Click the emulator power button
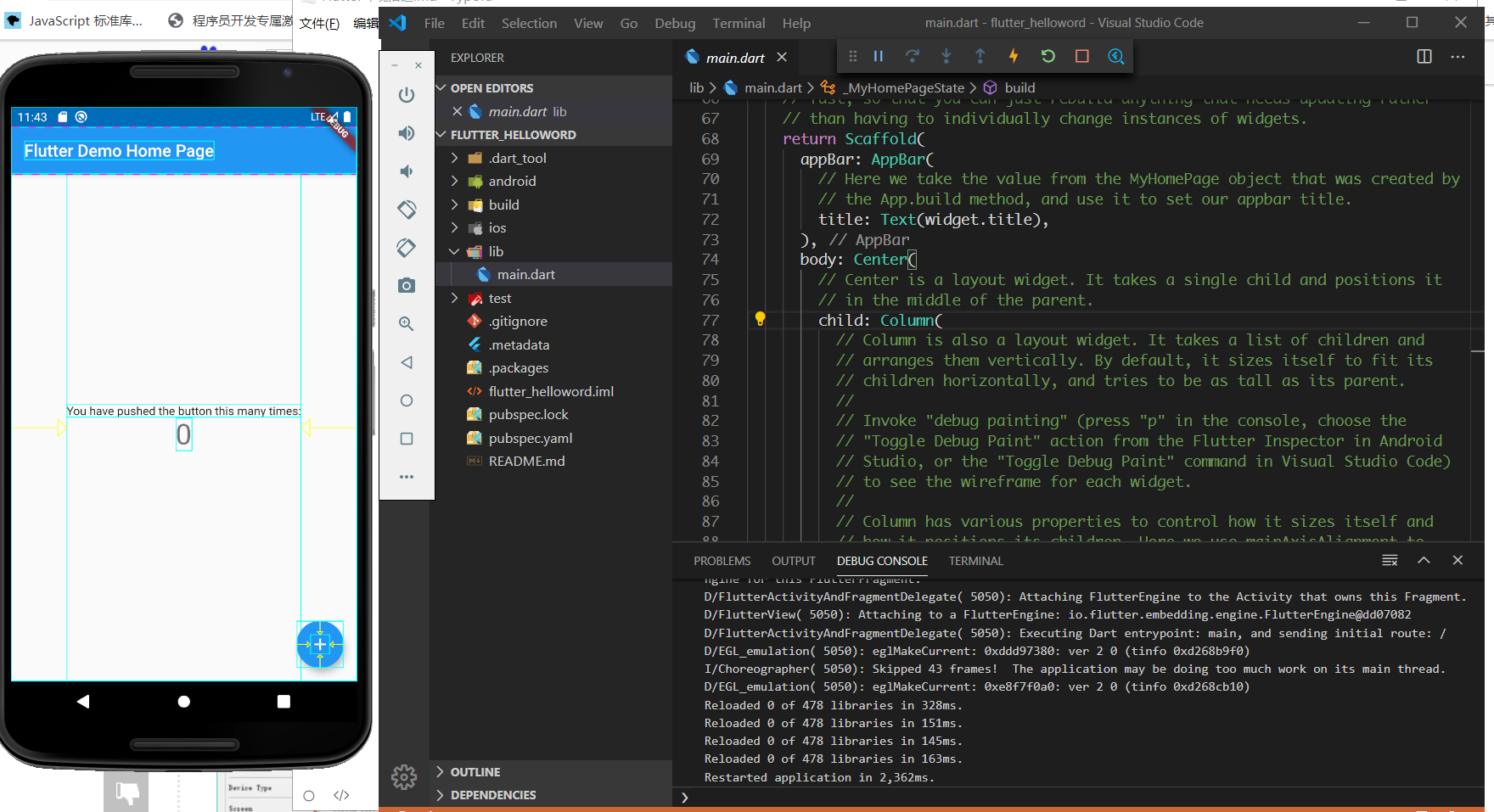Image resolution: width=1494 pixels, height=812 pixels. pyautogui.click(x=407, y=95)
